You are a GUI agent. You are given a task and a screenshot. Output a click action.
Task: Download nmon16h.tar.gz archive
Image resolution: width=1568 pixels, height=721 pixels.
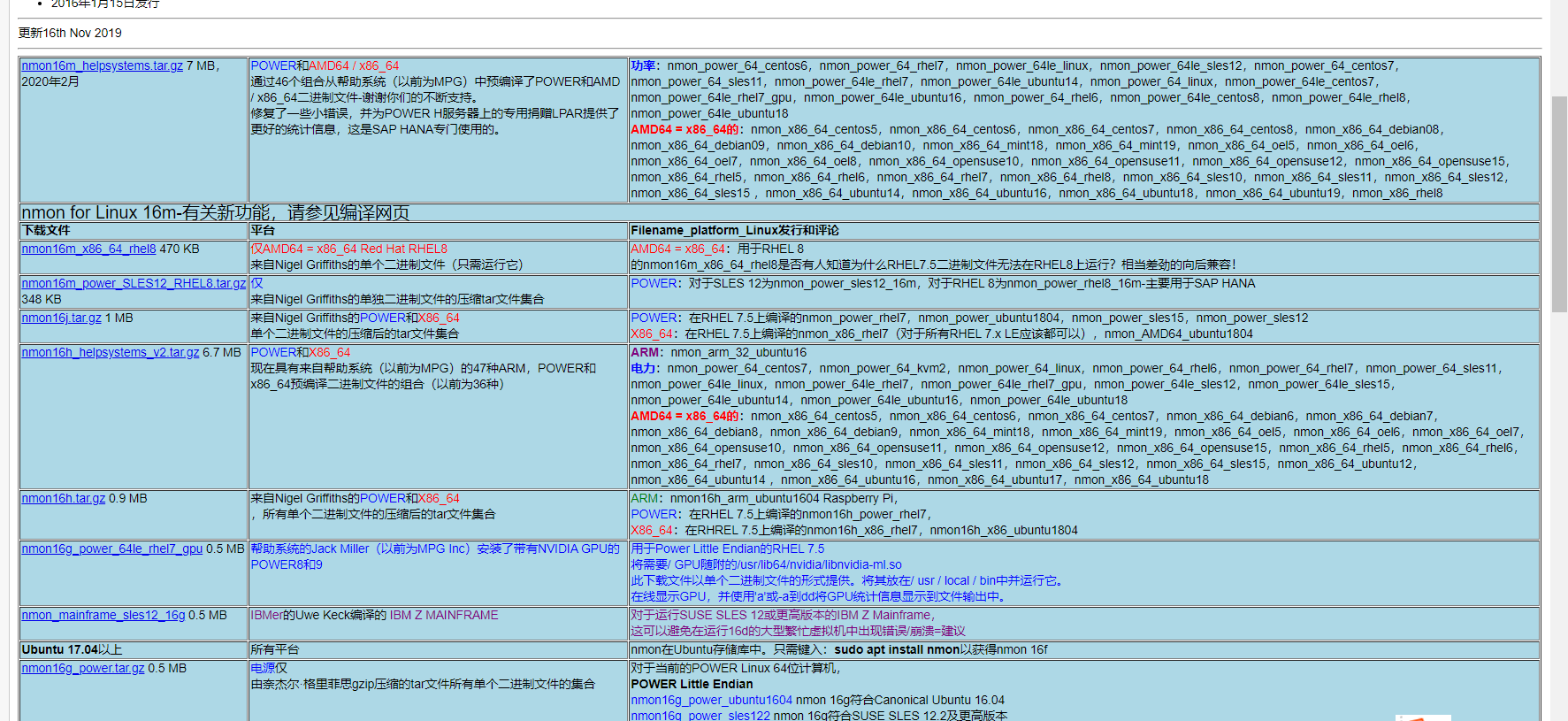tap(63, 498)
